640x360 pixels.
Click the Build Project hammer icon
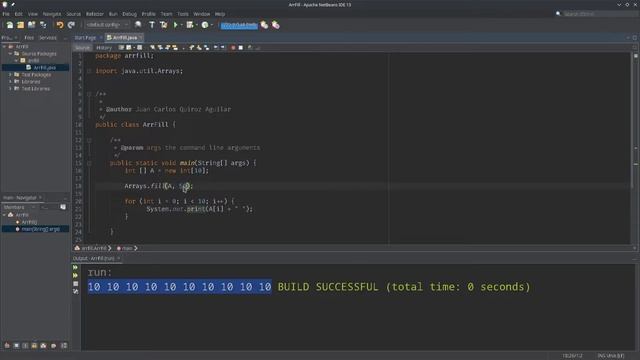click(x=152, y=25)
